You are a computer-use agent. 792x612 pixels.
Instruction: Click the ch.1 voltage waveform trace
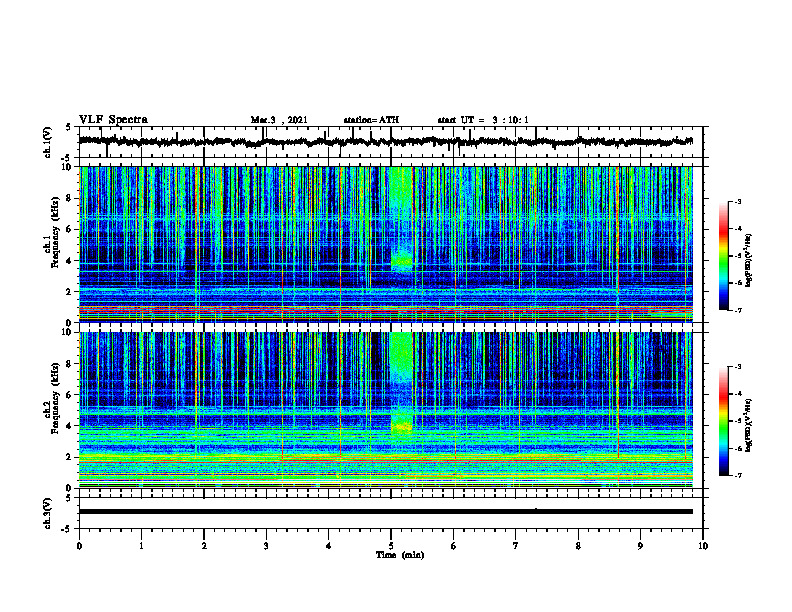point(385,141)
